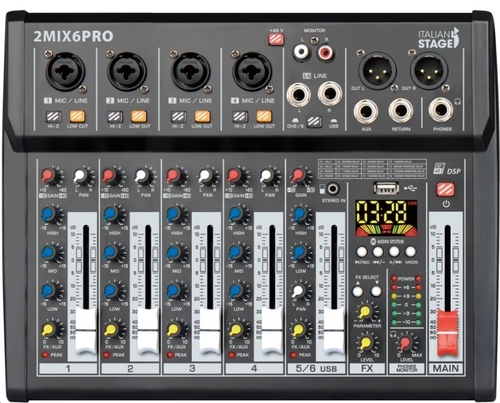Click the channel 4 MIC/LINE combo input
500x403 pixels.
252,71
